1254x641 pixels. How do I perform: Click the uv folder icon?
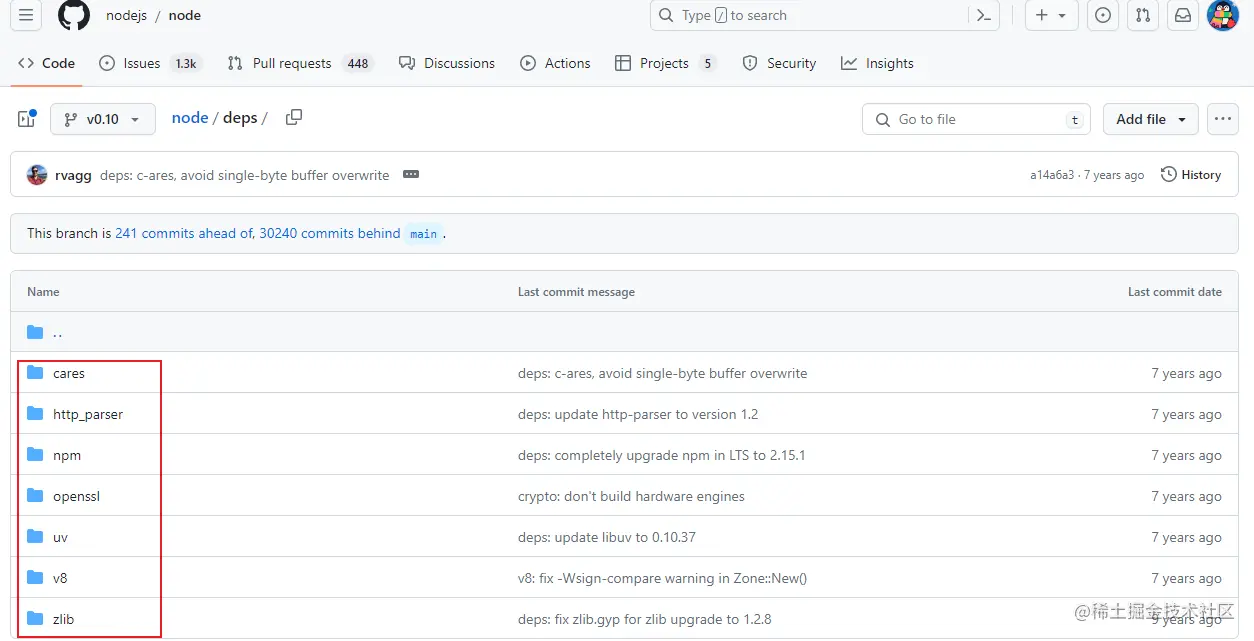pyautogui.click(x=35, y=537)
